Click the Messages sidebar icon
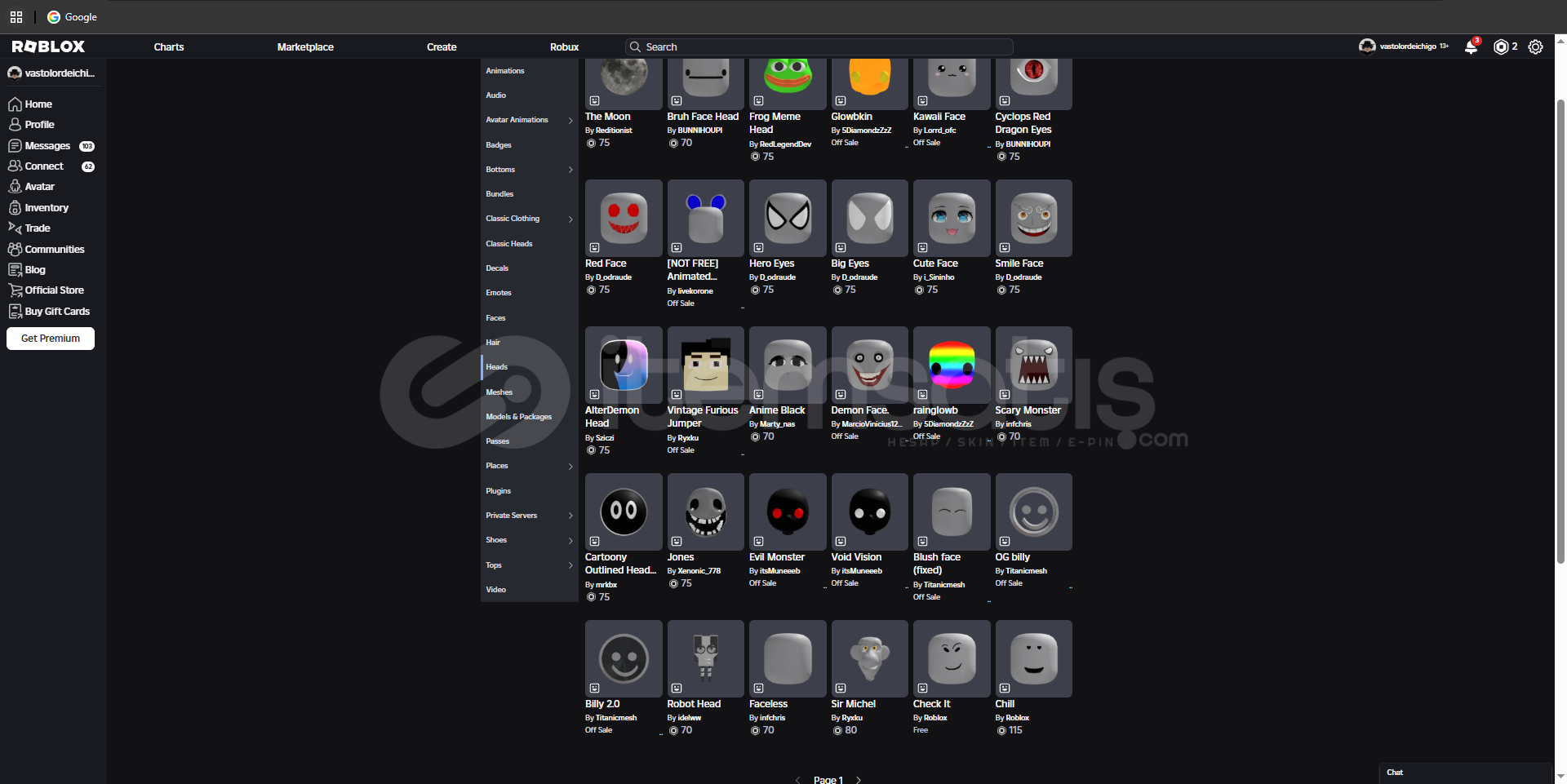This screenshot has width=1567, height=784. (15, 146)
